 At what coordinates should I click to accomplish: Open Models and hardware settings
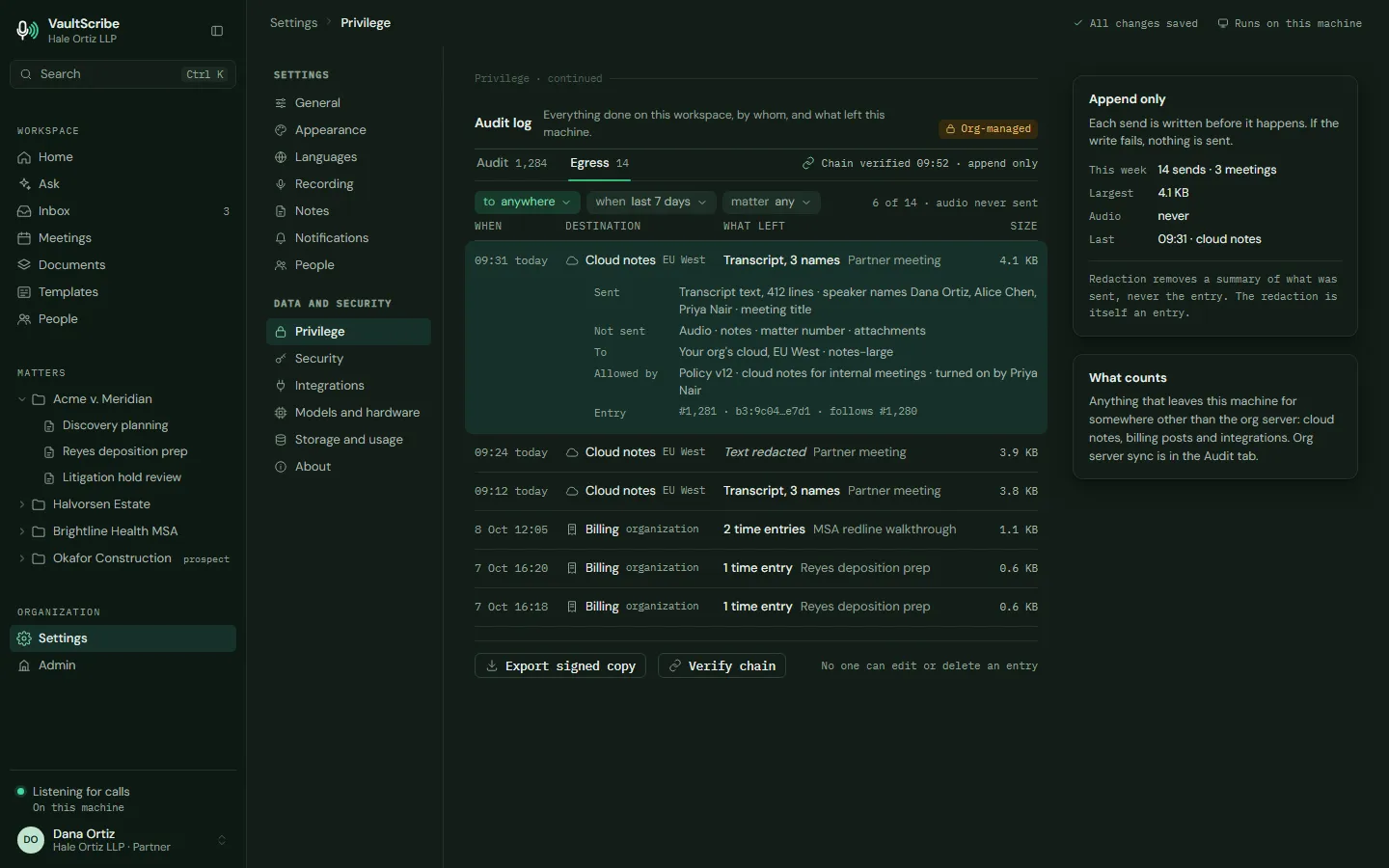(x=348, y=413)
